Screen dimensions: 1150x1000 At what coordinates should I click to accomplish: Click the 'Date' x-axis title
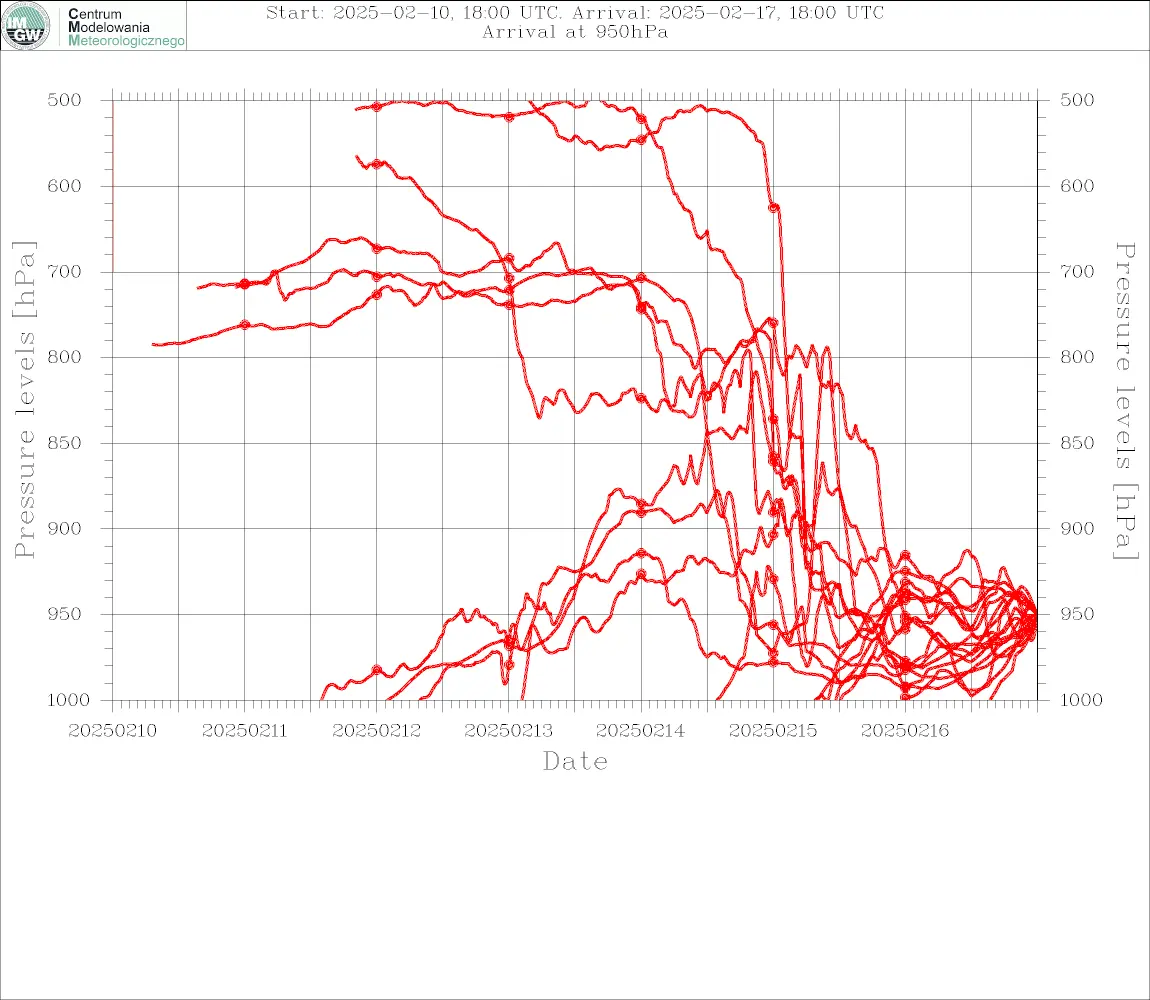pyautogui.click(x=575, y=761)
